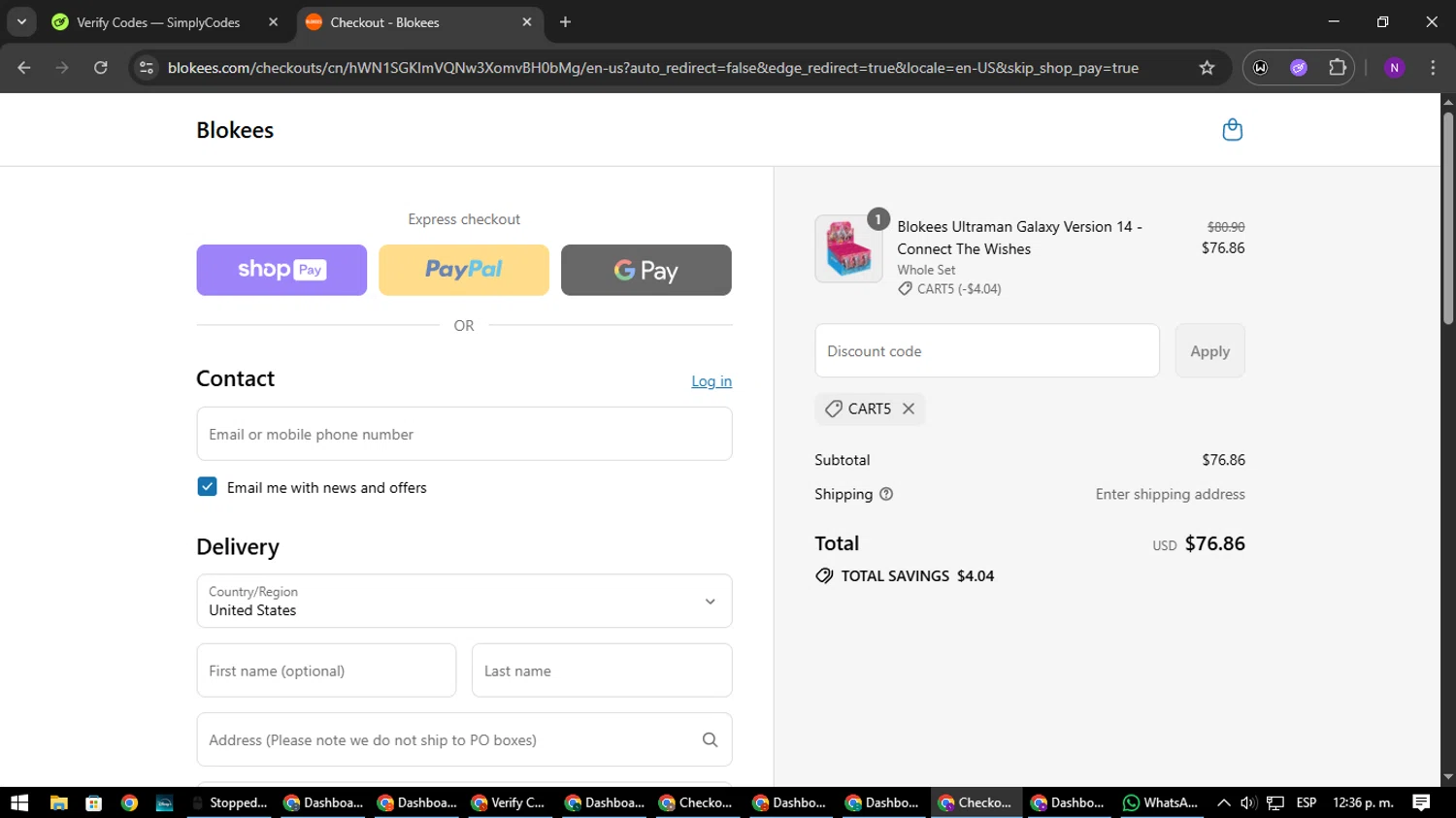Pay with Google Pay express button
1456x818 pixels.
click(x=646, y=270)
